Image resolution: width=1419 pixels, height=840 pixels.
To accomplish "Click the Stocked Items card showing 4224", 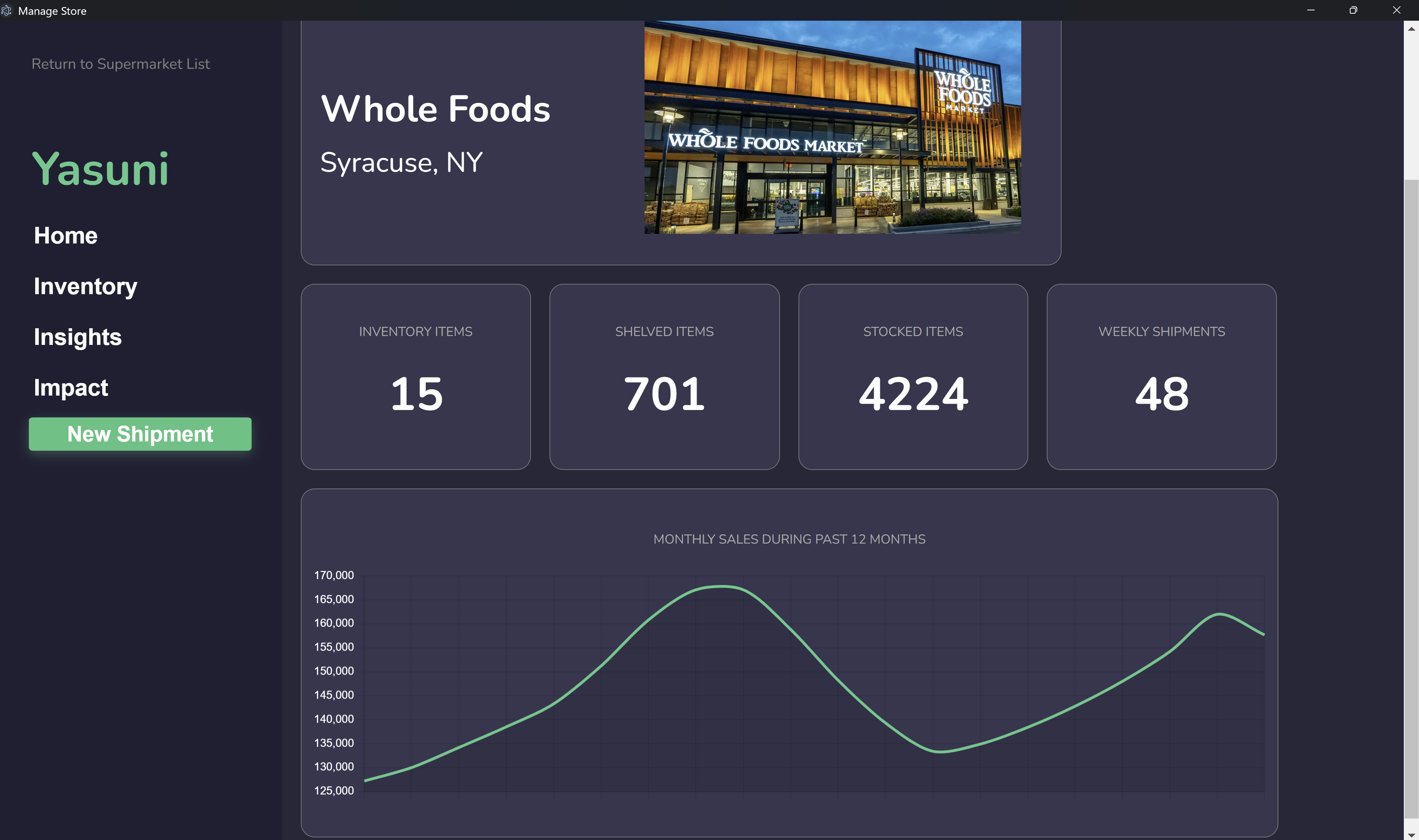I will pos(912,377).
